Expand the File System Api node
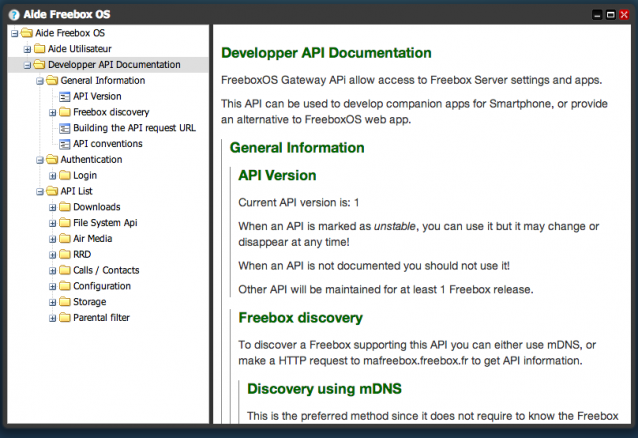Screen dimensions: 638x438 (52, 223)
